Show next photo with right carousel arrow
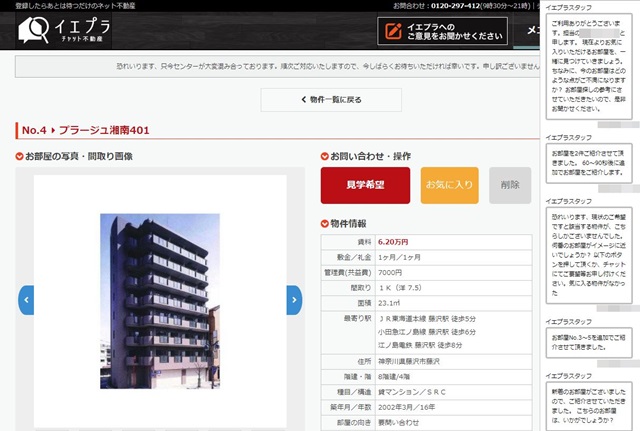Image resolution: width=640 pixels, height=431 pixels. pos(293,298)
